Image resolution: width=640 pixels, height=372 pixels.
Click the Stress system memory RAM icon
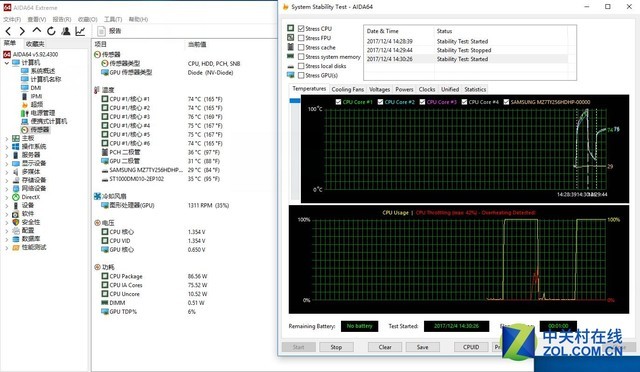290,56
